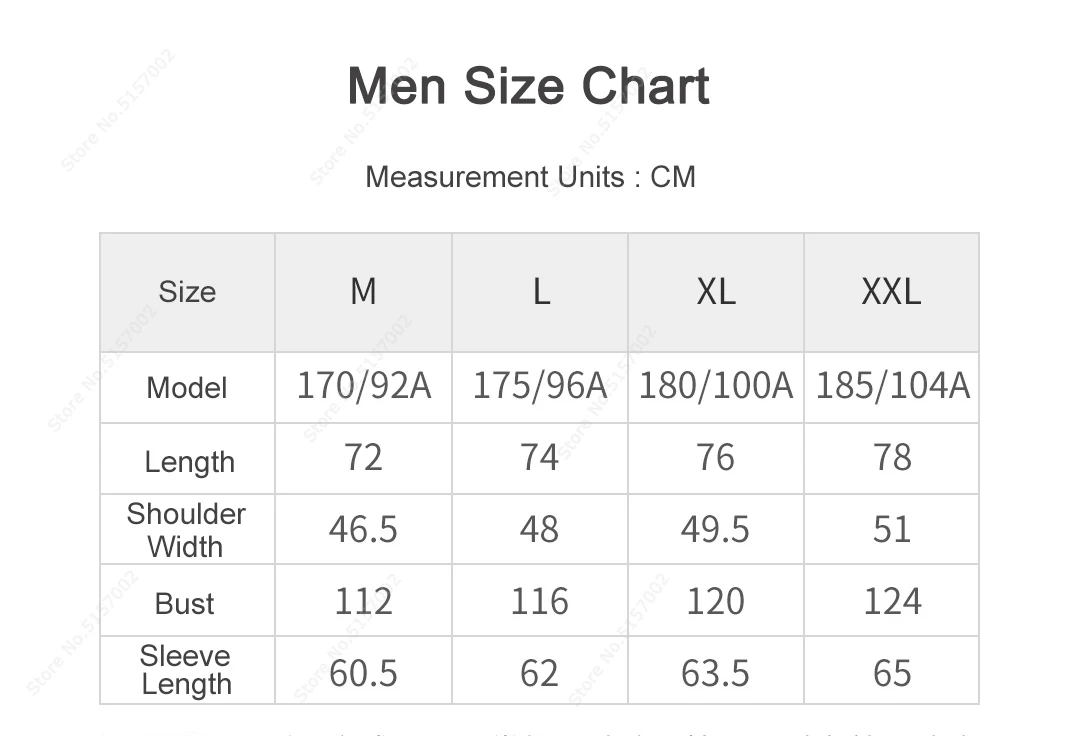Screen dimensions: 1080x736
Task: Select the M size column header
Action: (x=363, y=292)
